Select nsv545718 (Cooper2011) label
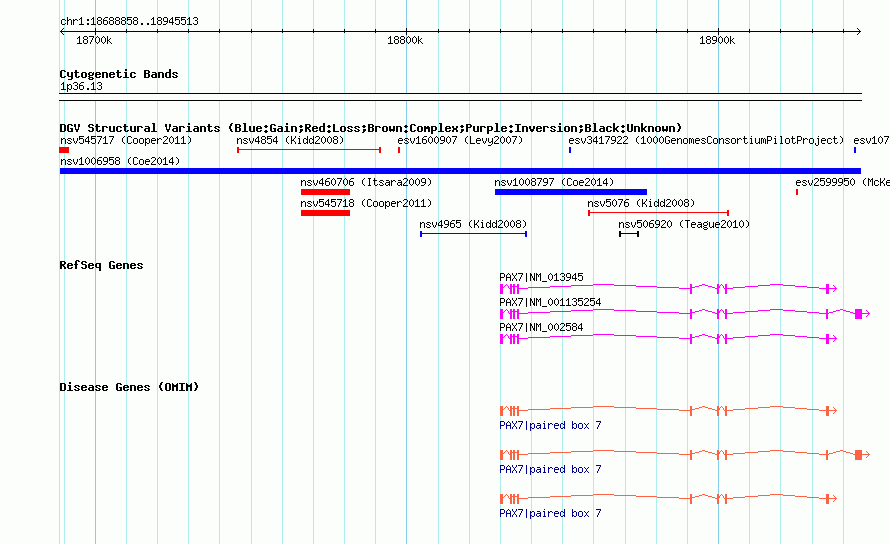The image size is (890, 544). [366, 203]
